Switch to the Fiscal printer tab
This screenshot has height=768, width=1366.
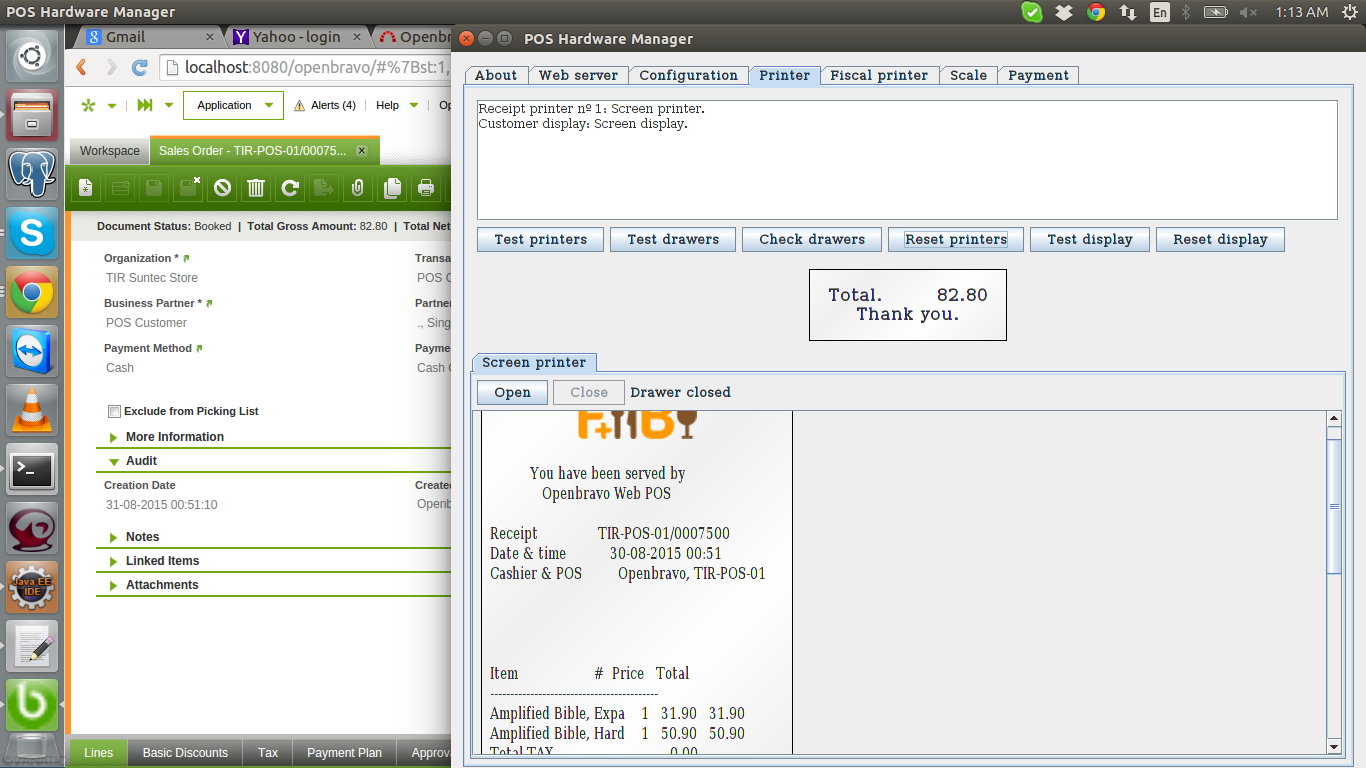(879, 75)
